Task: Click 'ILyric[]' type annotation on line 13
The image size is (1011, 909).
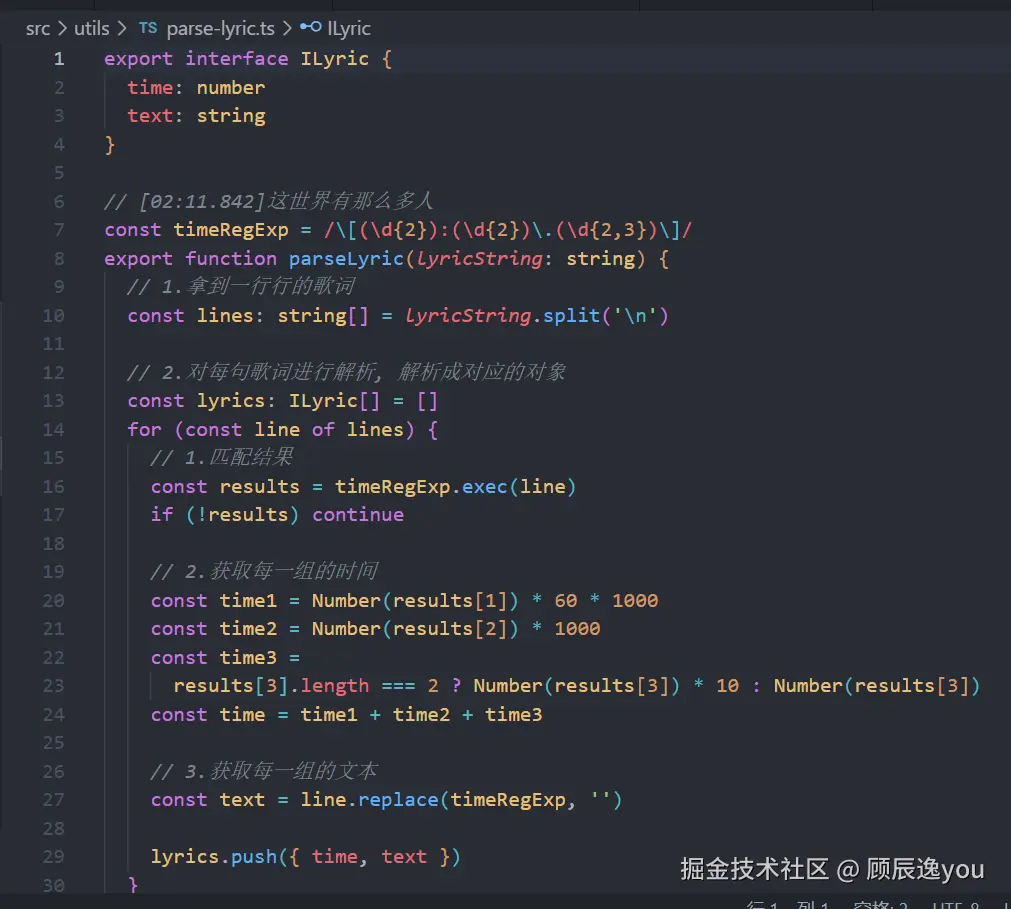Action: [335, 401]
